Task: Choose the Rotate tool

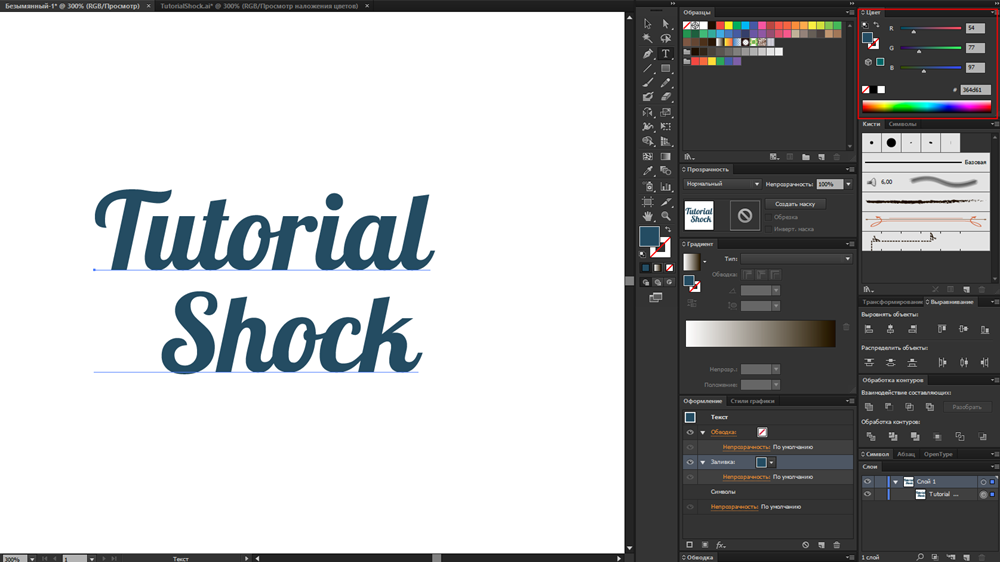Action: [x=647, y=112]
